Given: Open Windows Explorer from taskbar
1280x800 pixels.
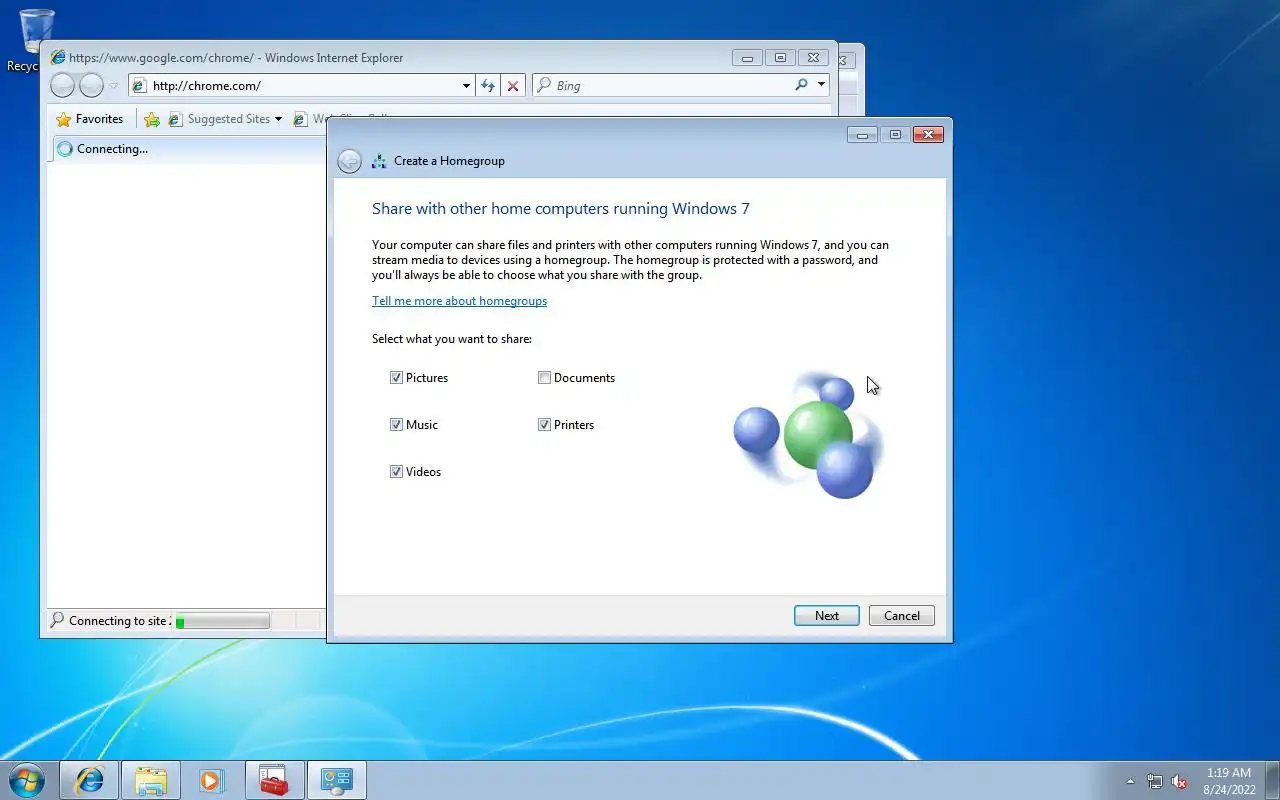Looking at the screenshot, I should point(151,780).
